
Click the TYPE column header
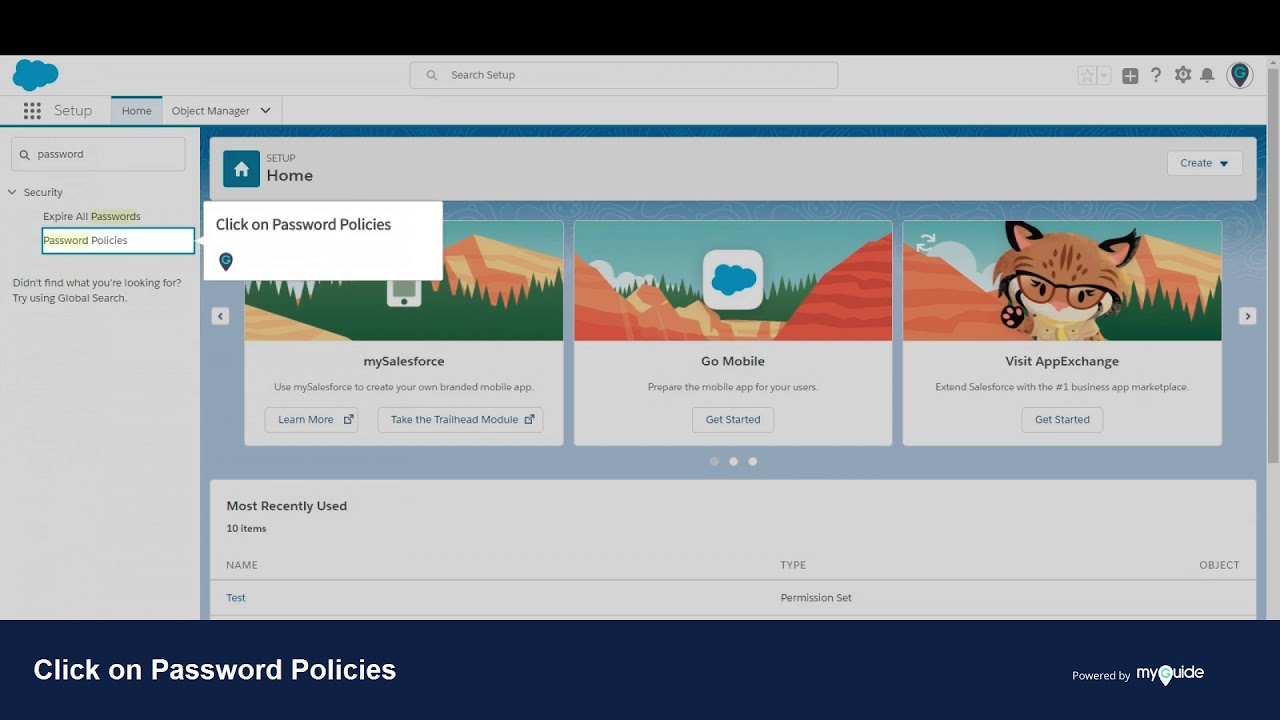pos(793,565)
